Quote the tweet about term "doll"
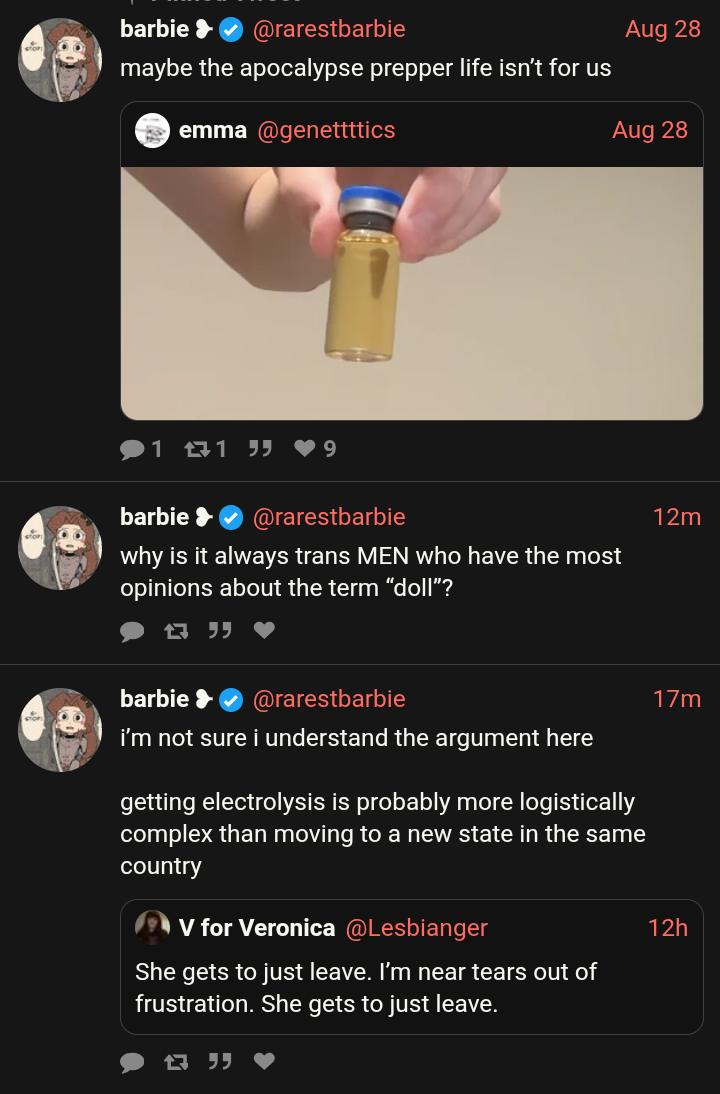720x1094 pixels. click(220, 631)
